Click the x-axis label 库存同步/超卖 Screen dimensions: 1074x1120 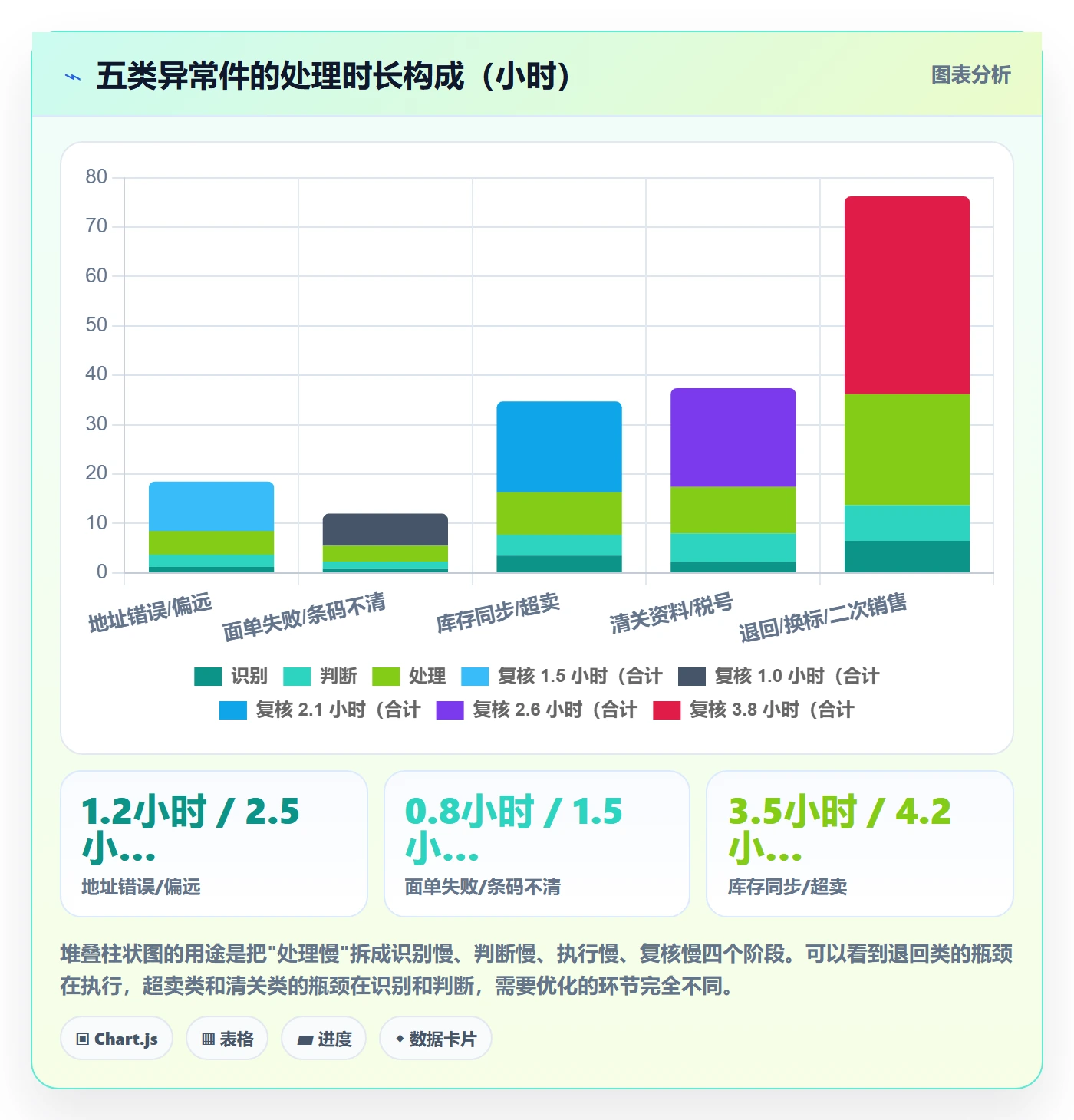499,612
